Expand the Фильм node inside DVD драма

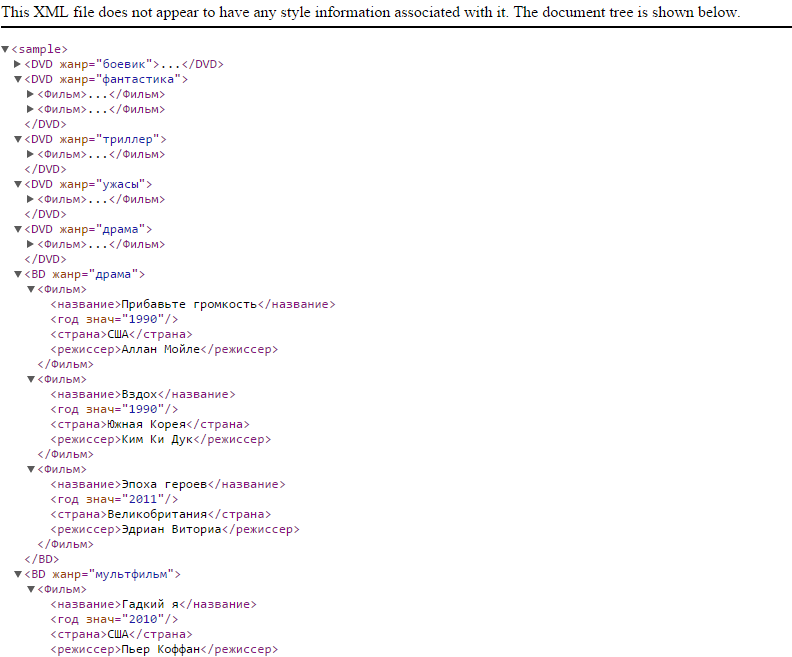point(30,244)
